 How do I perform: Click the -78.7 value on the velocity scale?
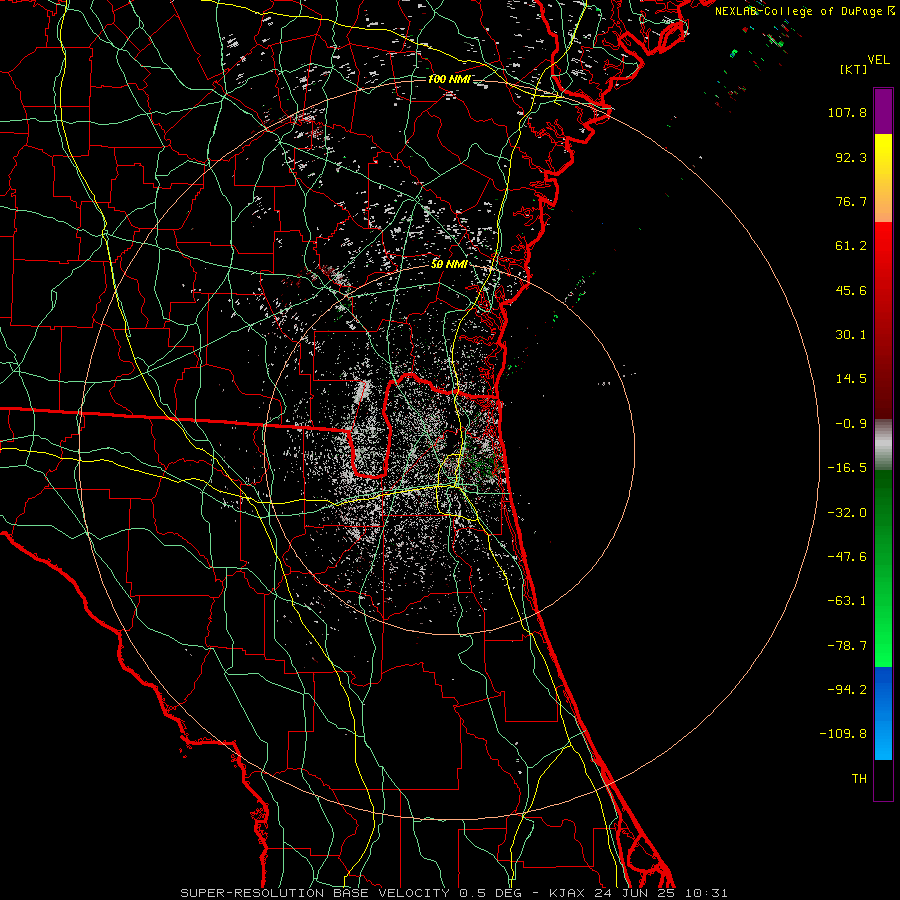pos(847,646)
